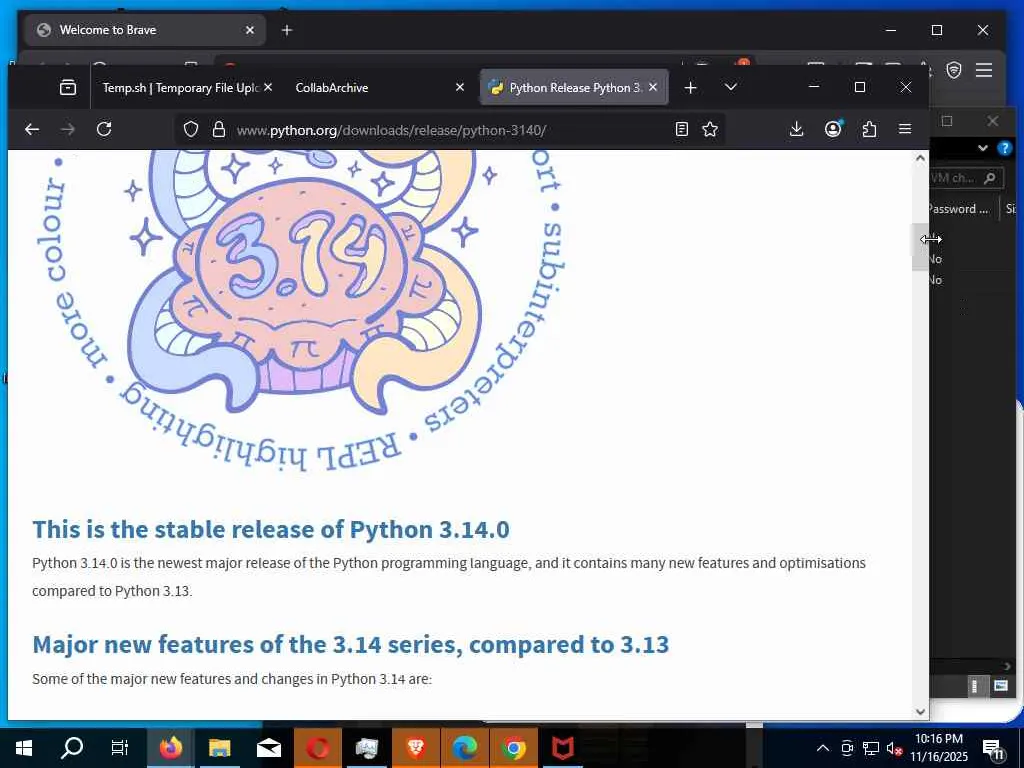Click 'This is the stable release' heading
1024x768 pixels.
[x=271, y=529]
